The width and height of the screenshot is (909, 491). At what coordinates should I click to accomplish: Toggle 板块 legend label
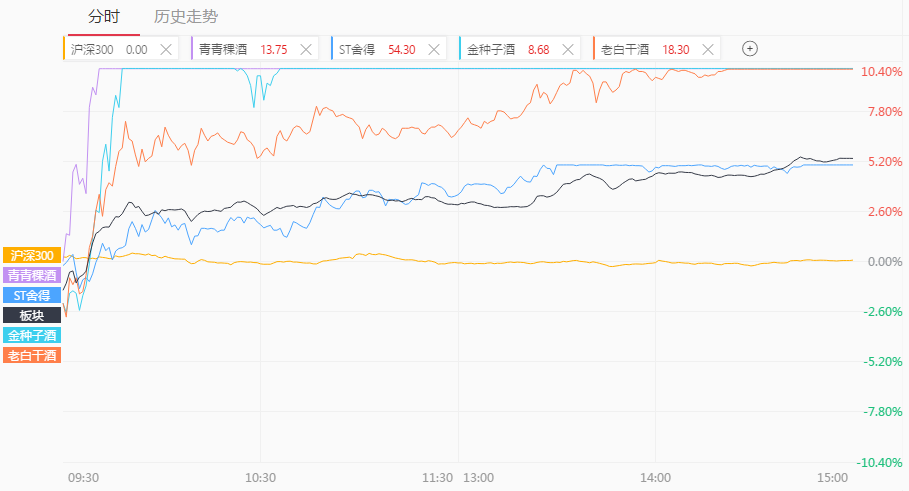32,315
